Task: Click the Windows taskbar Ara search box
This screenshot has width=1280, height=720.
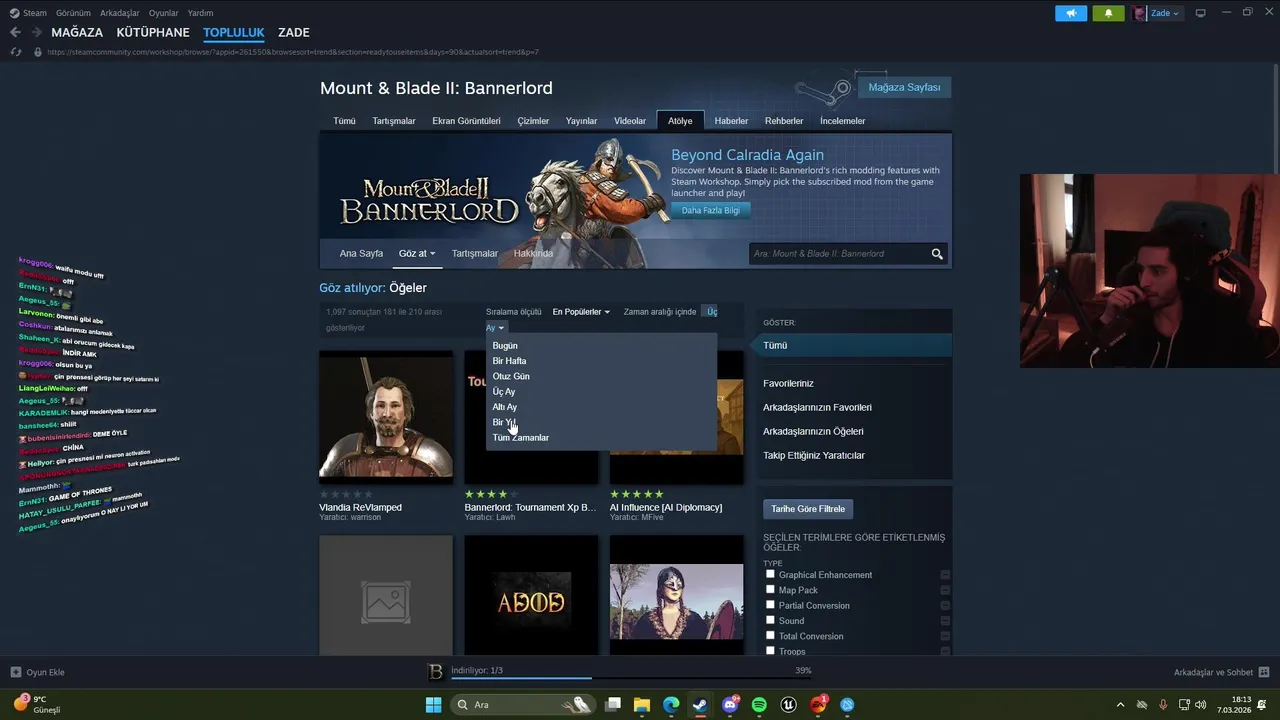Action: point(522,705)
